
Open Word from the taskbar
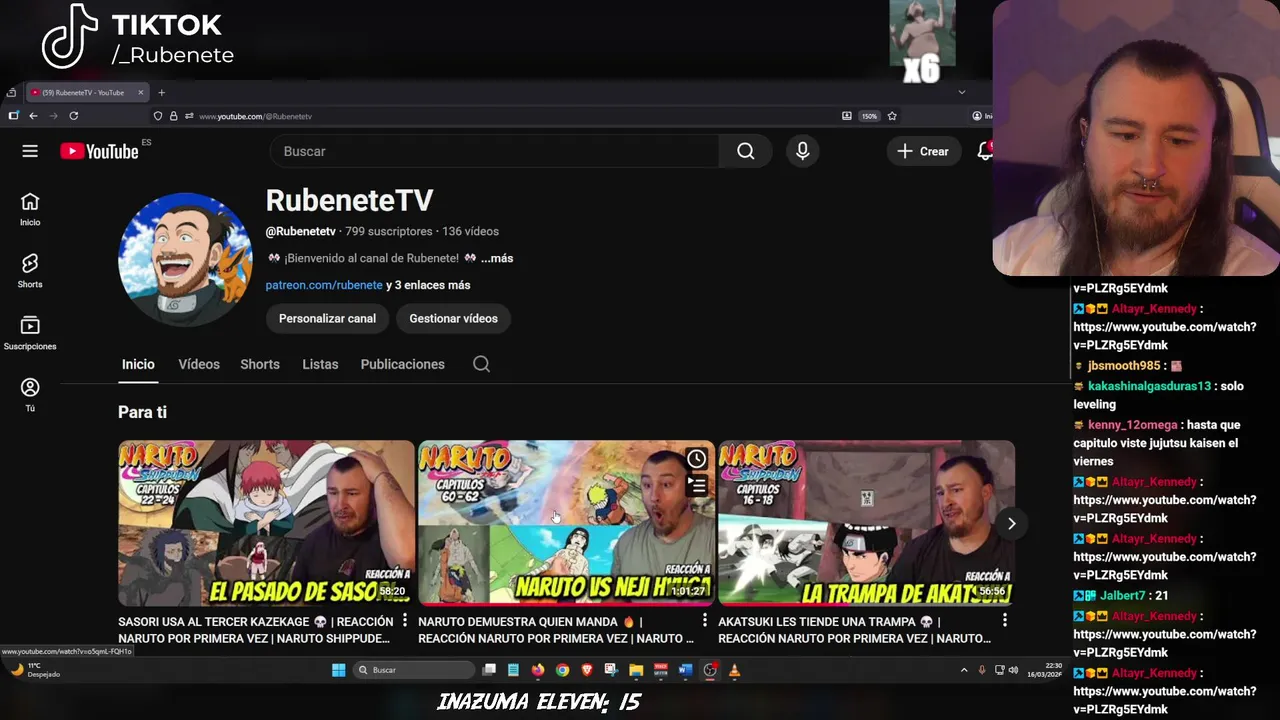point(685,670)
